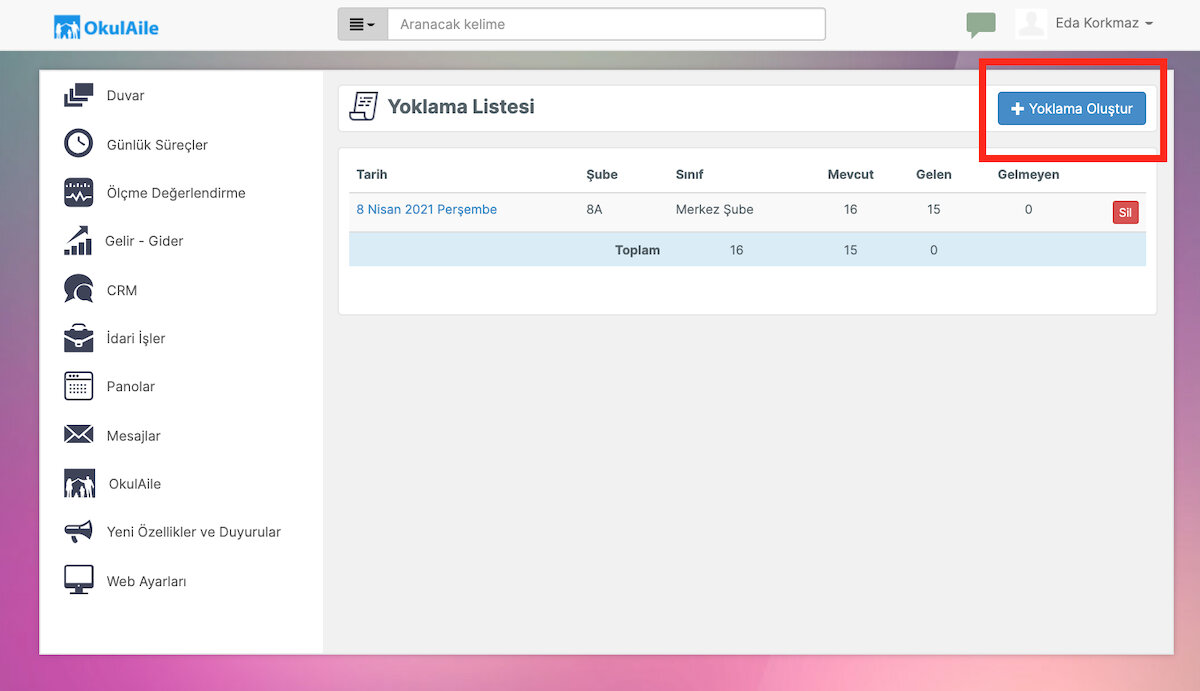Go to Duvar in the sidebar

[x=126, y=95]
